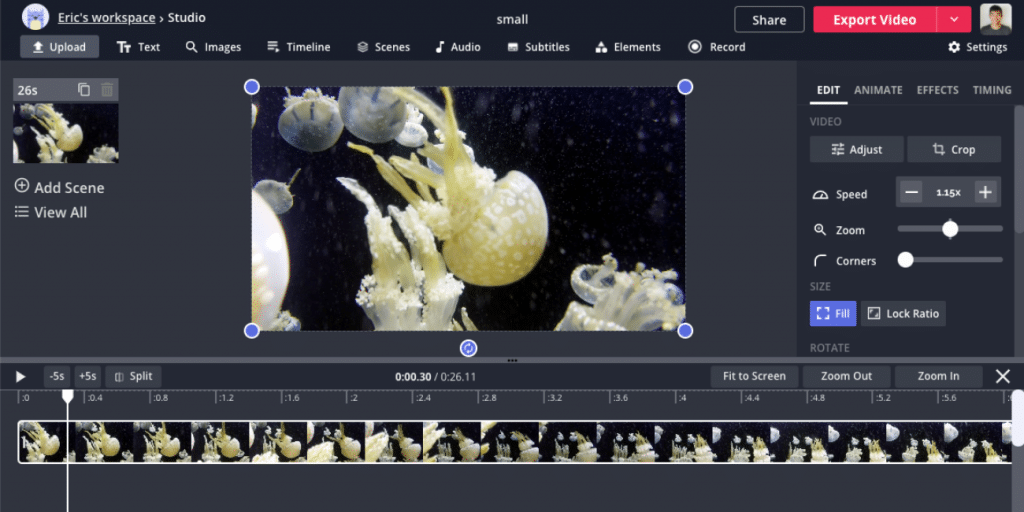1024x512 pixels.
Task: Expand the Export Video dropdown arrow
Action: (954, 20)
